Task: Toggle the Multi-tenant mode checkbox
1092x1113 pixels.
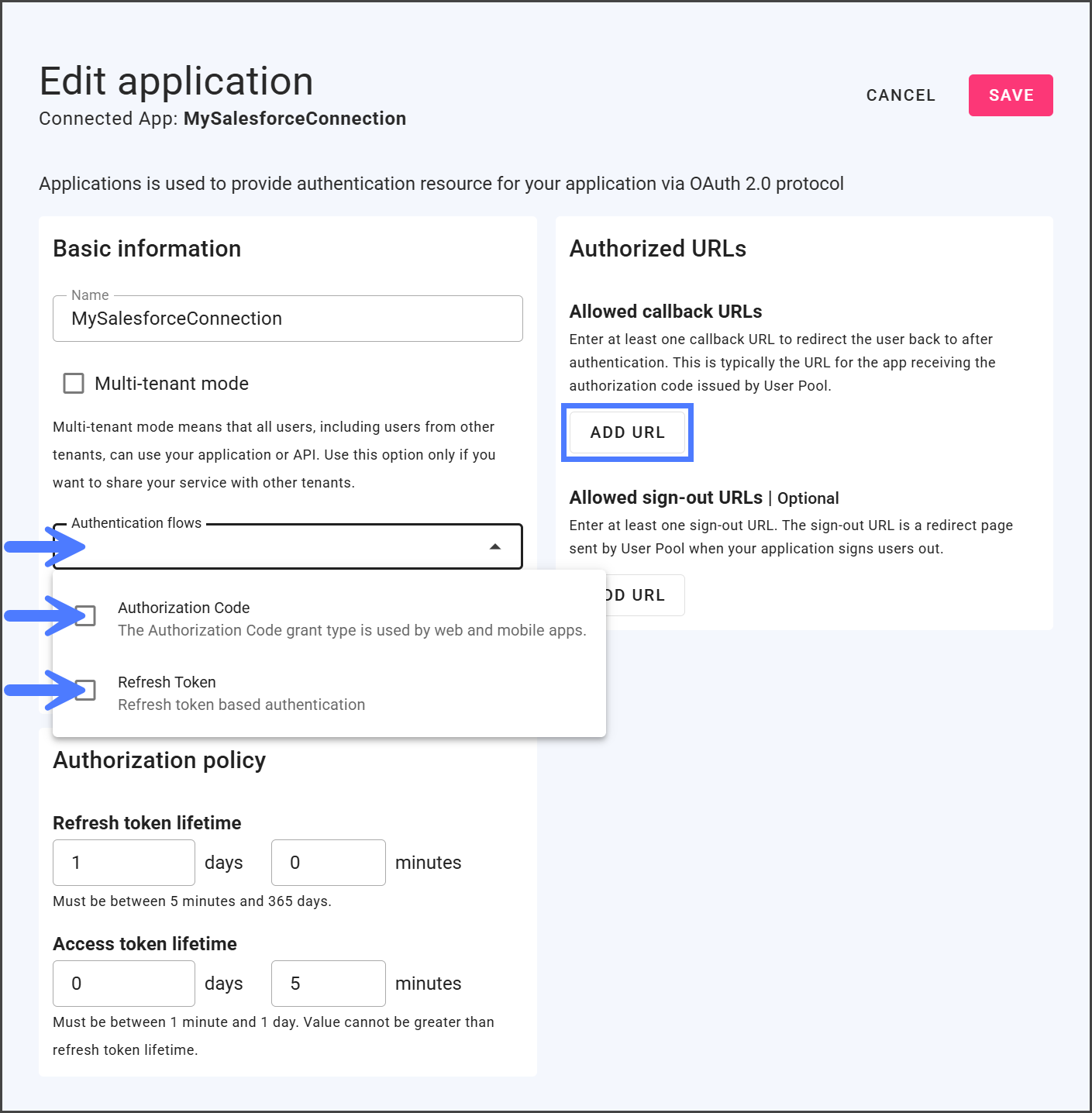Action: (x=74, y=384)
